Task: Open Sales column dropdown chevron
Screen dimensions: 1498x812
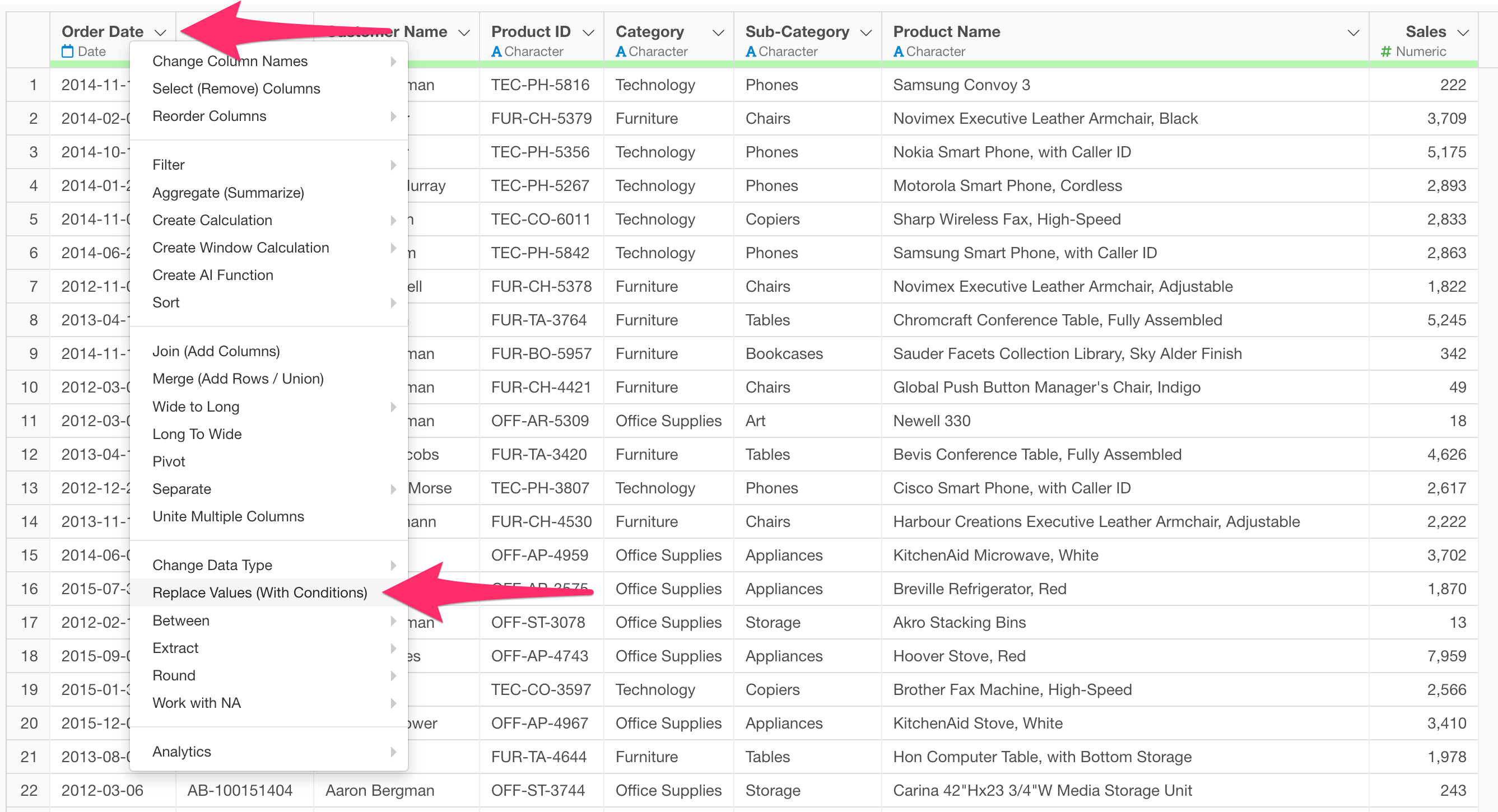Action: click(1463, 32)
